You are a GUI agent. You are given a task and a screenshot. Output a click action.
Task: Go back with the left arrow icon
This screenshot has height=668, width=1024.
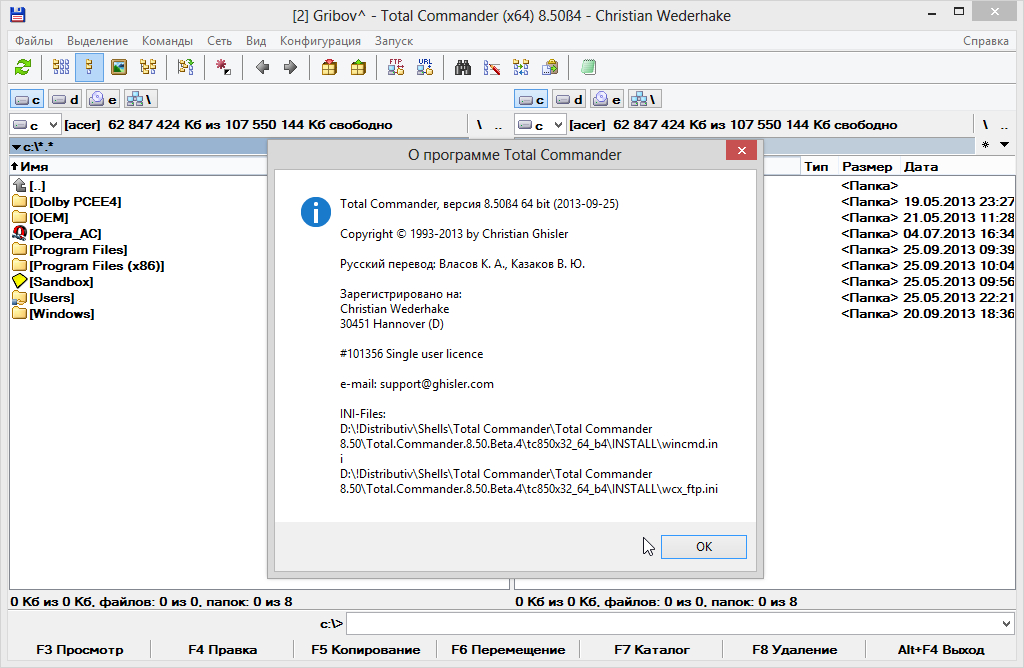point(262,68)
